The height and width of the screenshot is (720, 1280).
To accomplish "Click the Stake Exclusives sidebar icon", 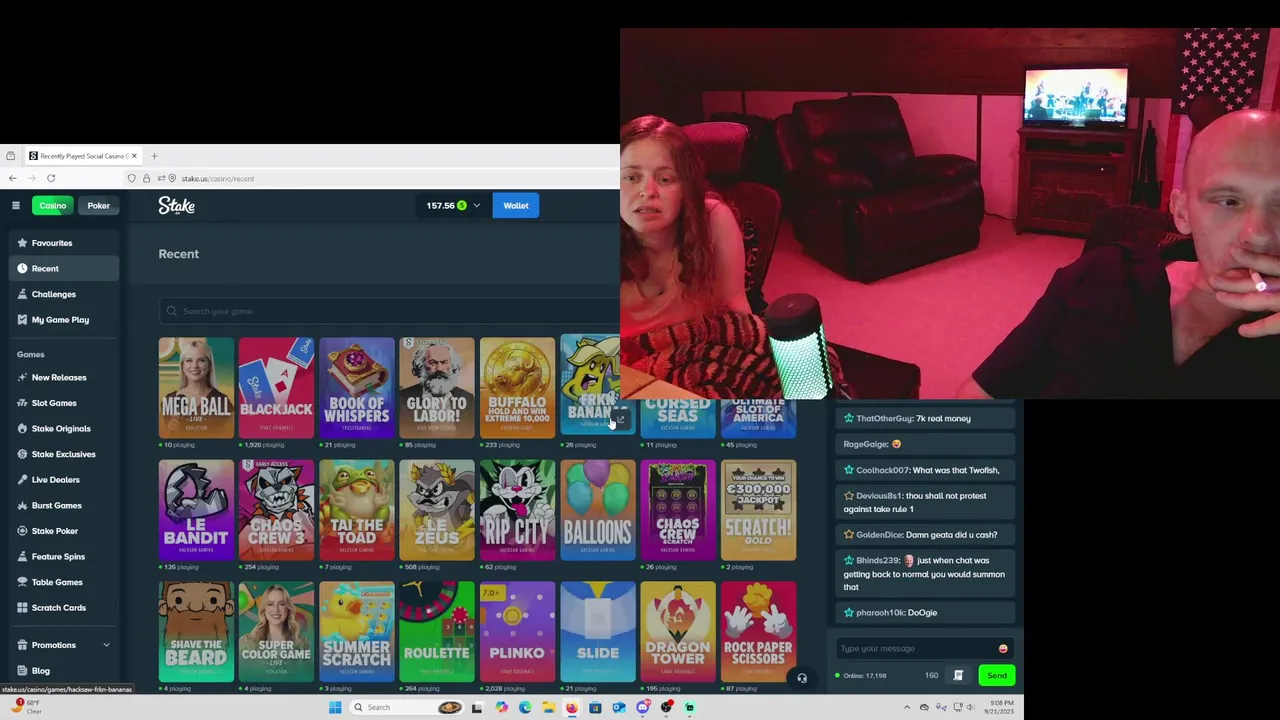I will (x=22, y=454).
